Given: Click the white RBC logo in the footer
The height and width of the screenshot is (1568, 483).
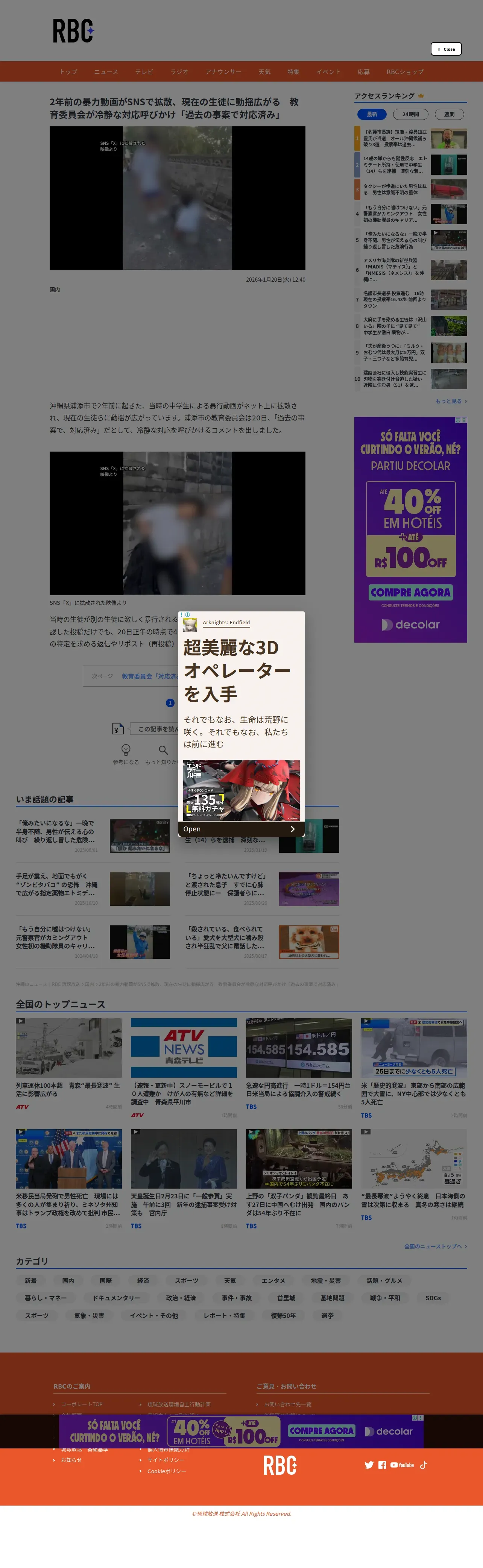Looking at the screenshot, I should point(280,1465).
